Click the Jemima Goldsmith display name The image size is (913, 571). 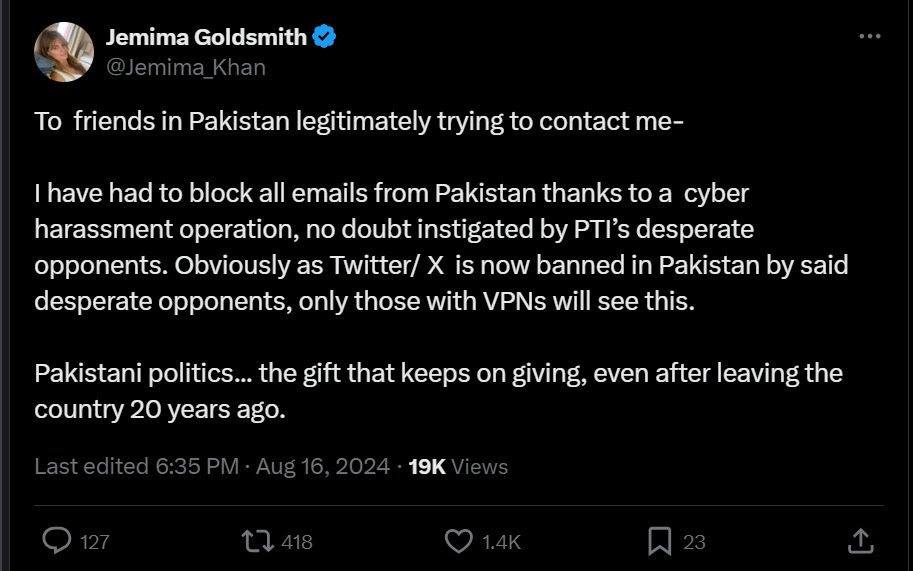point(206,38)
